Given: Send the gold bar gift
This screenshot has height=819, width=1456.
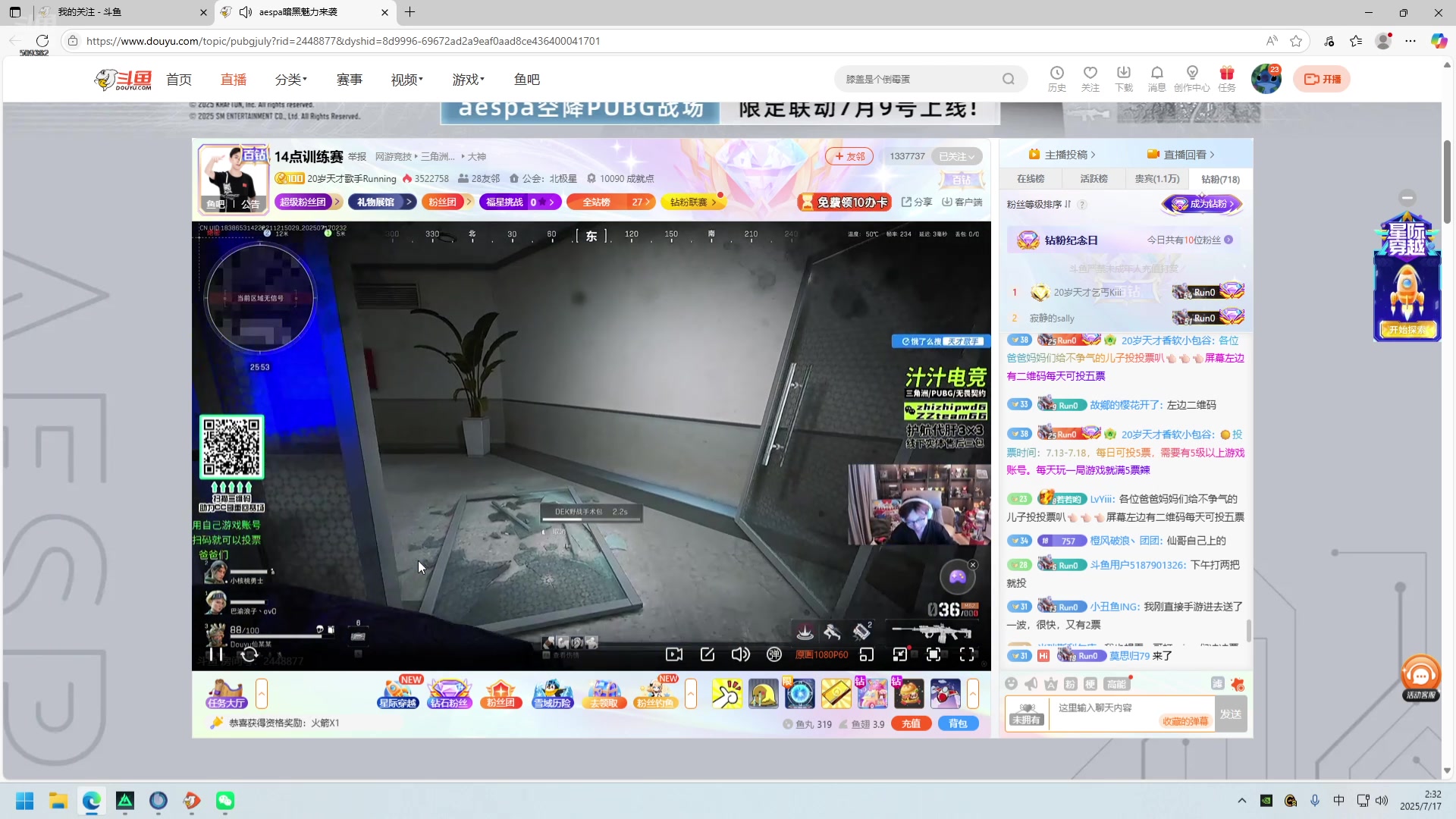Looking at the screenshot, I should click(x=836, y=694).
